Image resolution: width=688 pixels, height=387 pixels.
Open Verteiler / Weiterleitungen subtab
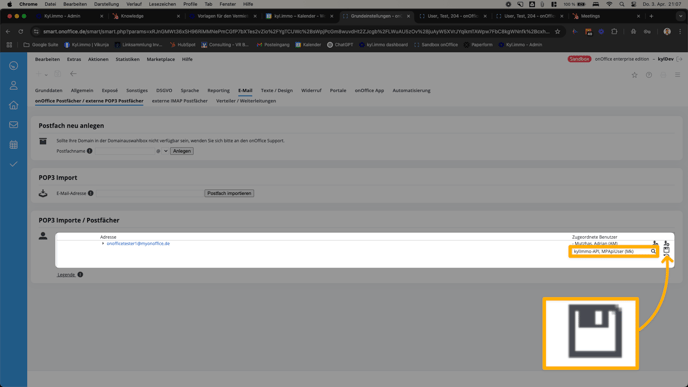246,101
